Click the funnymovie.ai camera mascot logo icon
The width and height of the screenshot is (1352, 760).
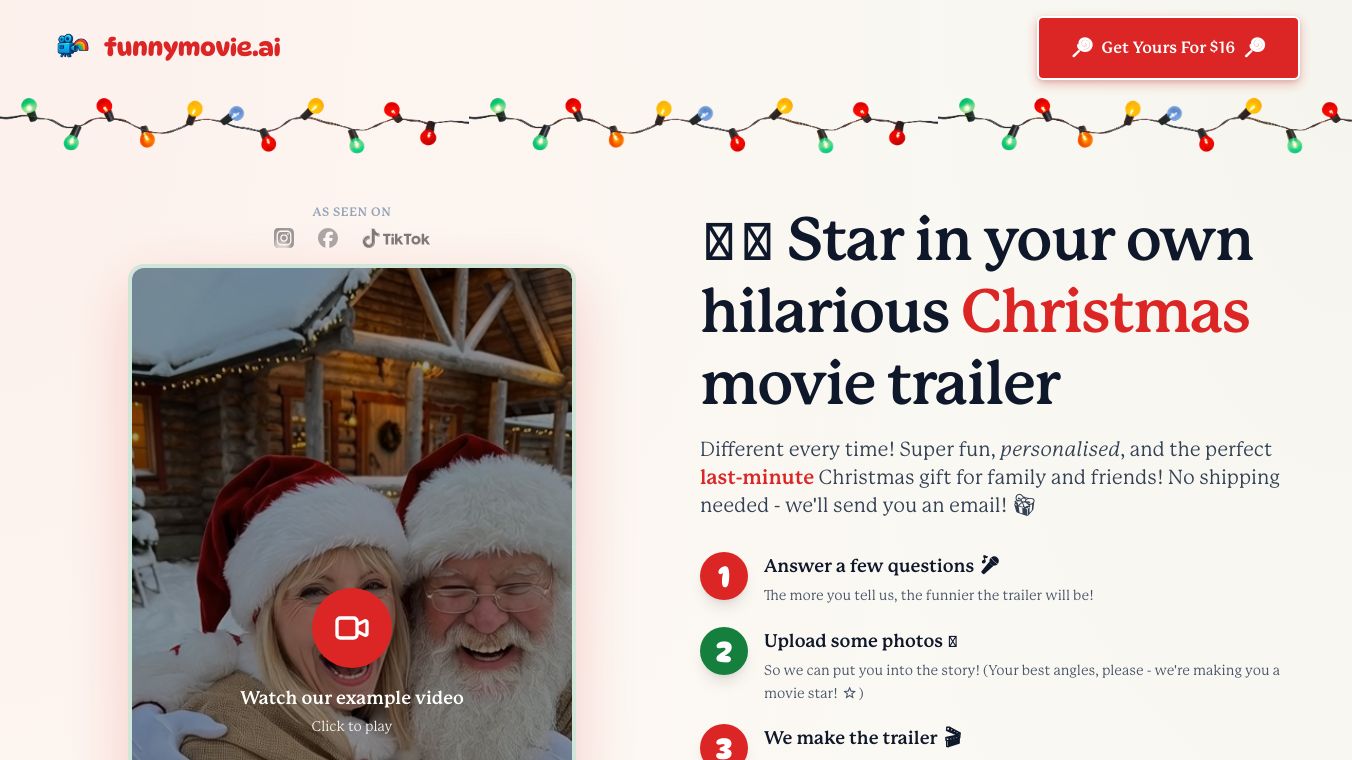(73, 46)
